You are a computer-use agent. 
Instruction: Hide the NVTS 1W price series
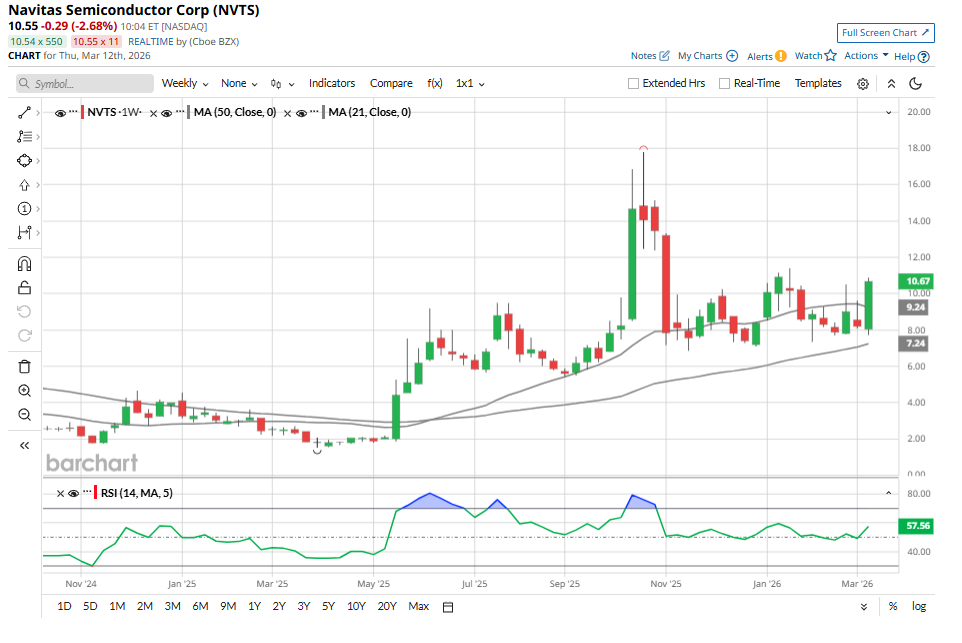coord(60,113)
